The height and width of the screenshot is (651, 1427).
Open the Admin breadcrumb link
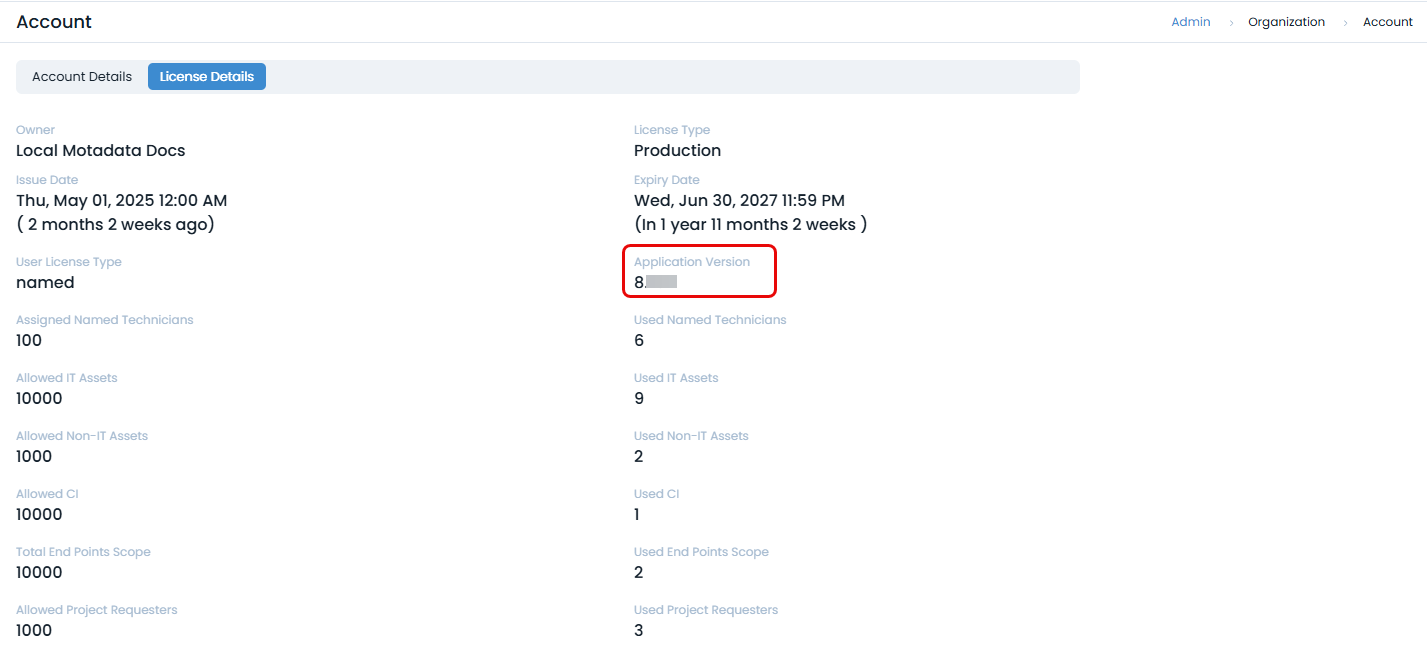(x=1190, y=22)
